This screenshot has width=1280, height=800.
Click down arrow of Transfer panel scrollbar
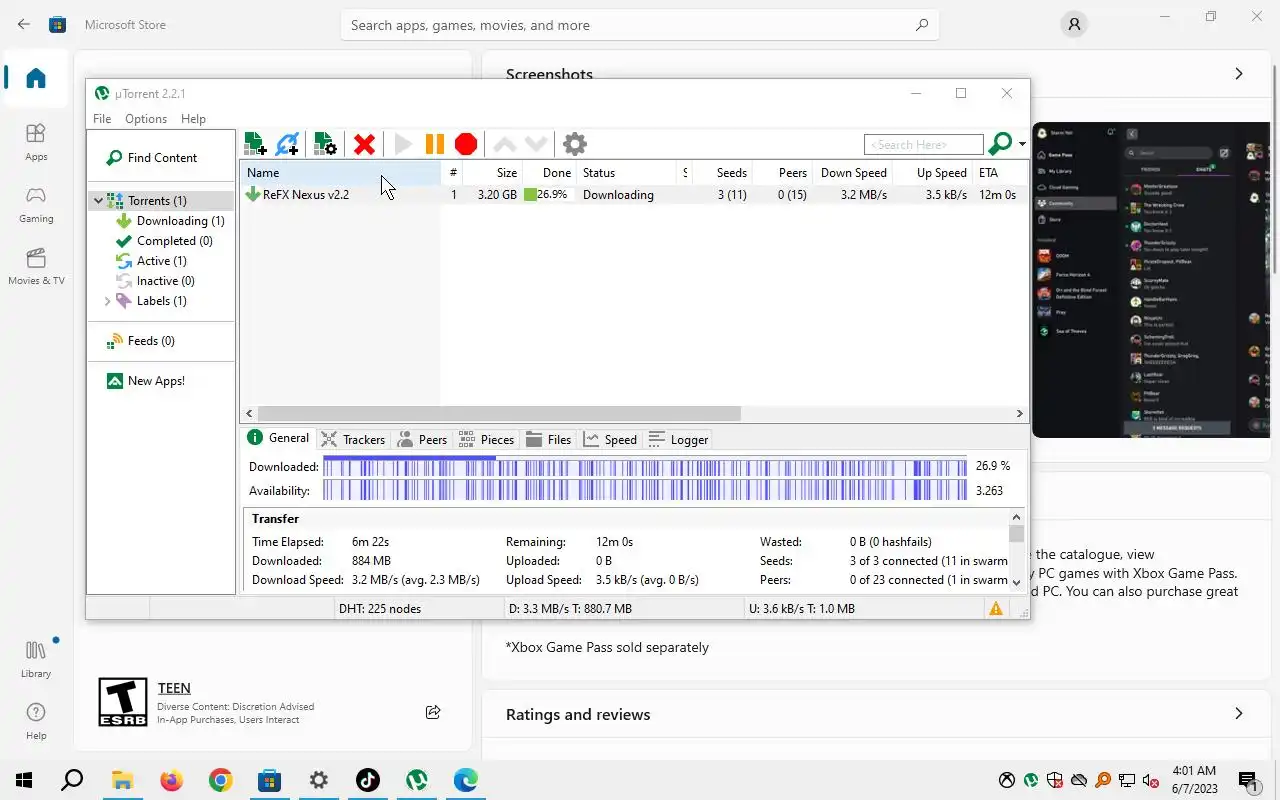1017,582
